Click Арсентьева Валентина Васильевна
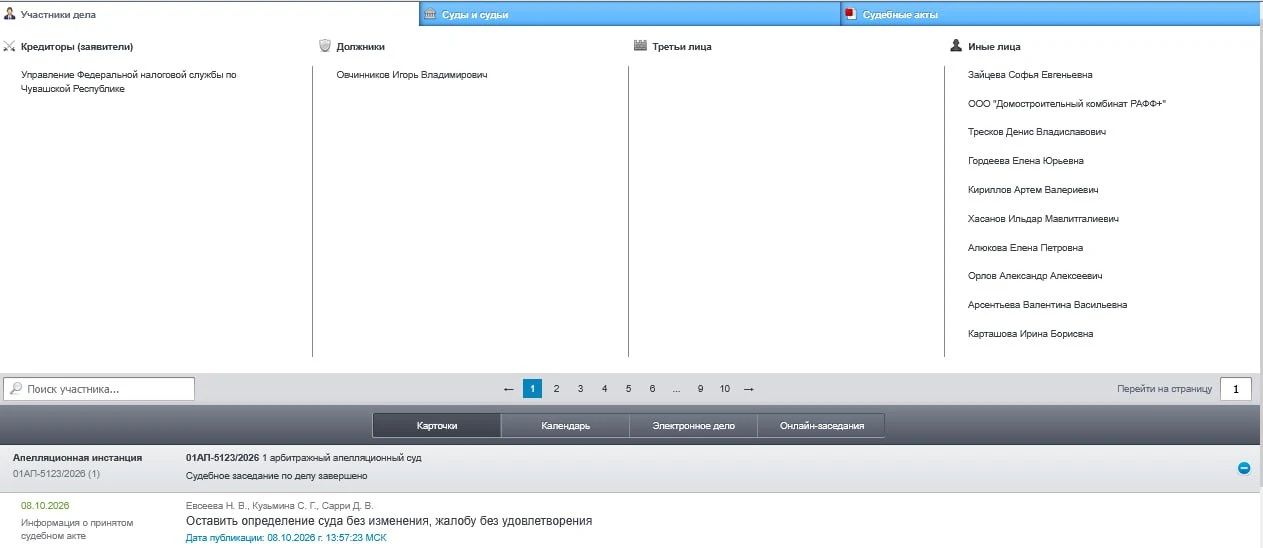Image resolution: width=1263 pixels, height=548 pixels. click(x=1047, y=305)
